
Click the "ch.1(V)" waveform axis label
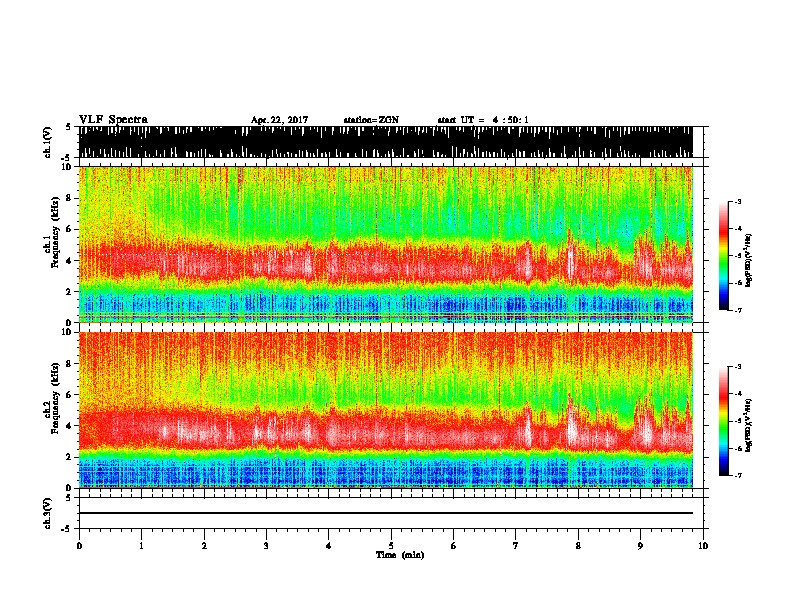[x=48, y=142]
